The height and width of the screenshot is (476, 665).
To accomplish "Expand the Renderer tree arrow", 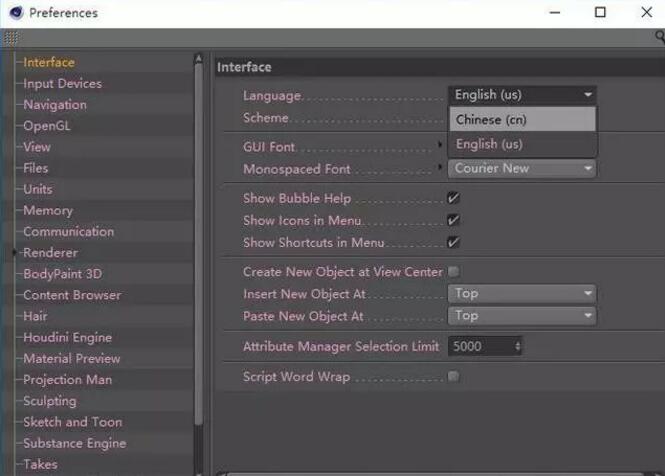I will tap(15, 253).
